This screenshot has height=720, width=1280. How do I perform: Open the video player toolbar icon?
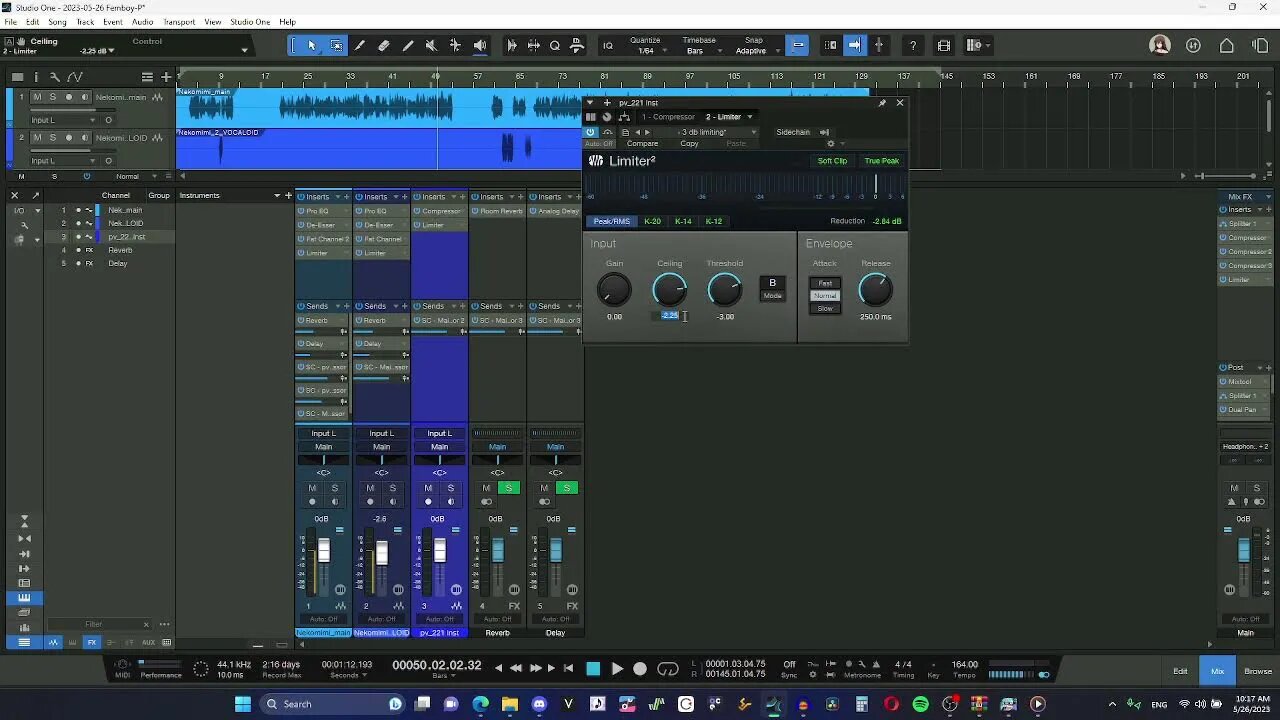(944, 45)
